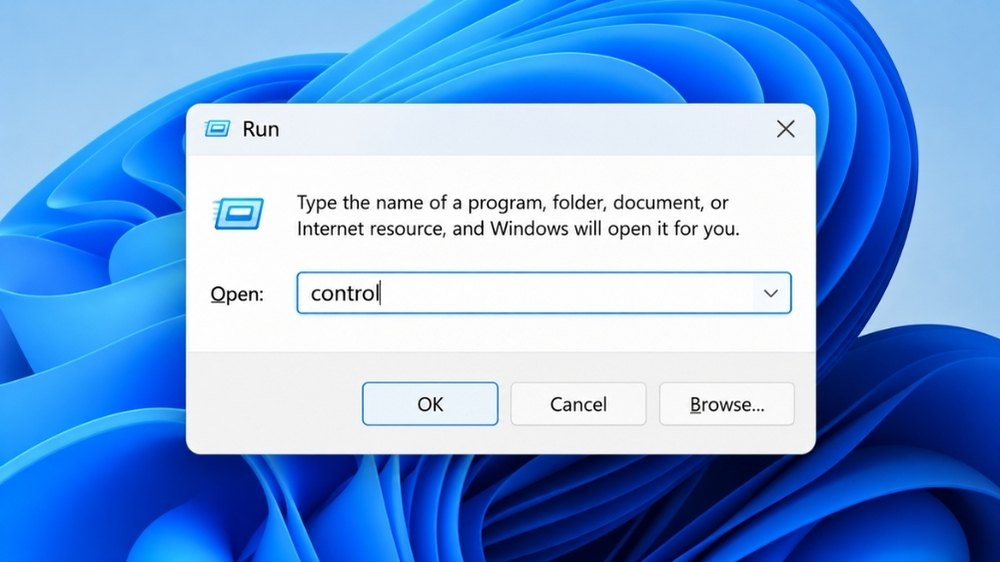The height and width of the screenshot is (562, 1000).
Task: Close the Run dialog with the X
Action: 786,129
